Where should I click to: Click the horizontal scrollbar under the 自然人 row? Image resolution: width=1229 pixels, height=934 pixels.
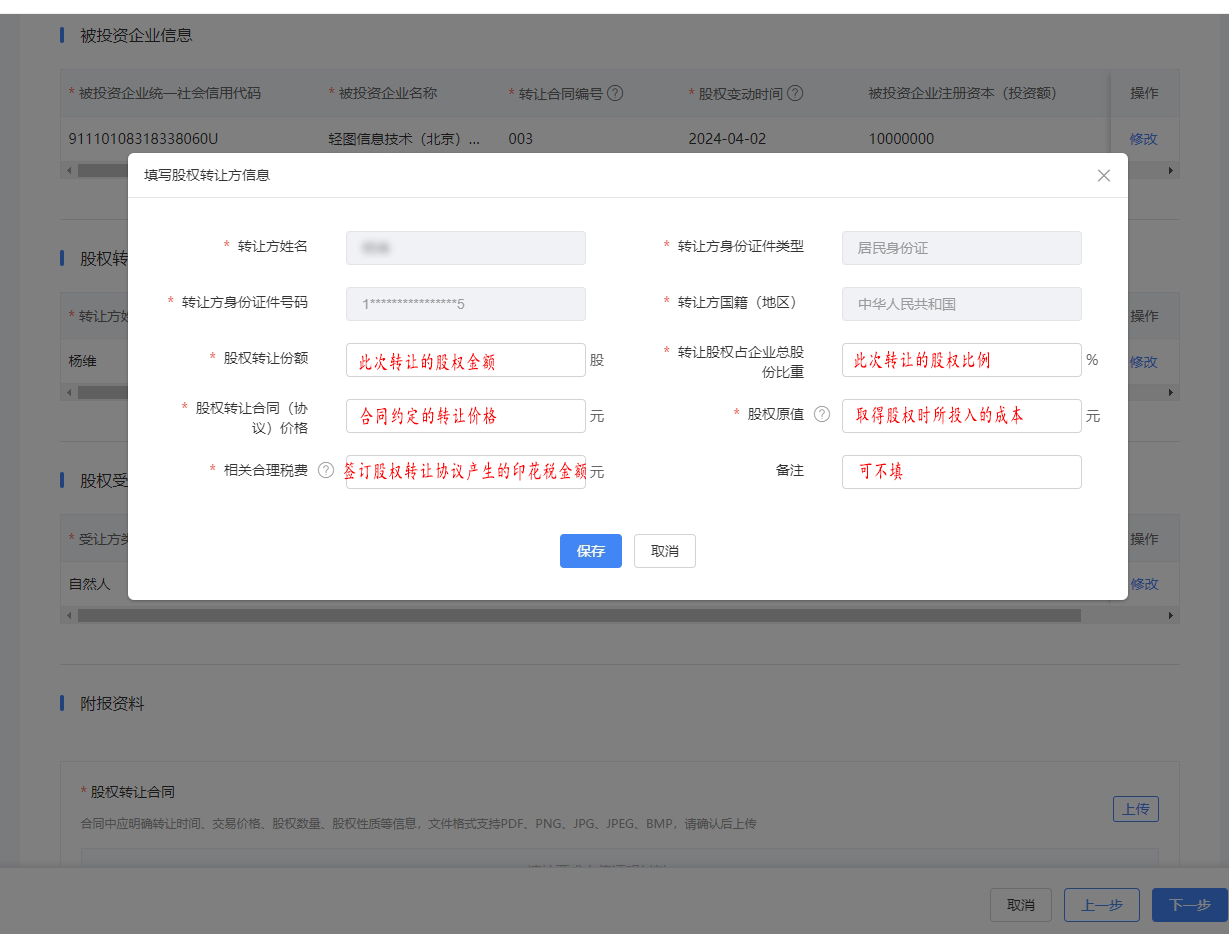pos(579,616)
